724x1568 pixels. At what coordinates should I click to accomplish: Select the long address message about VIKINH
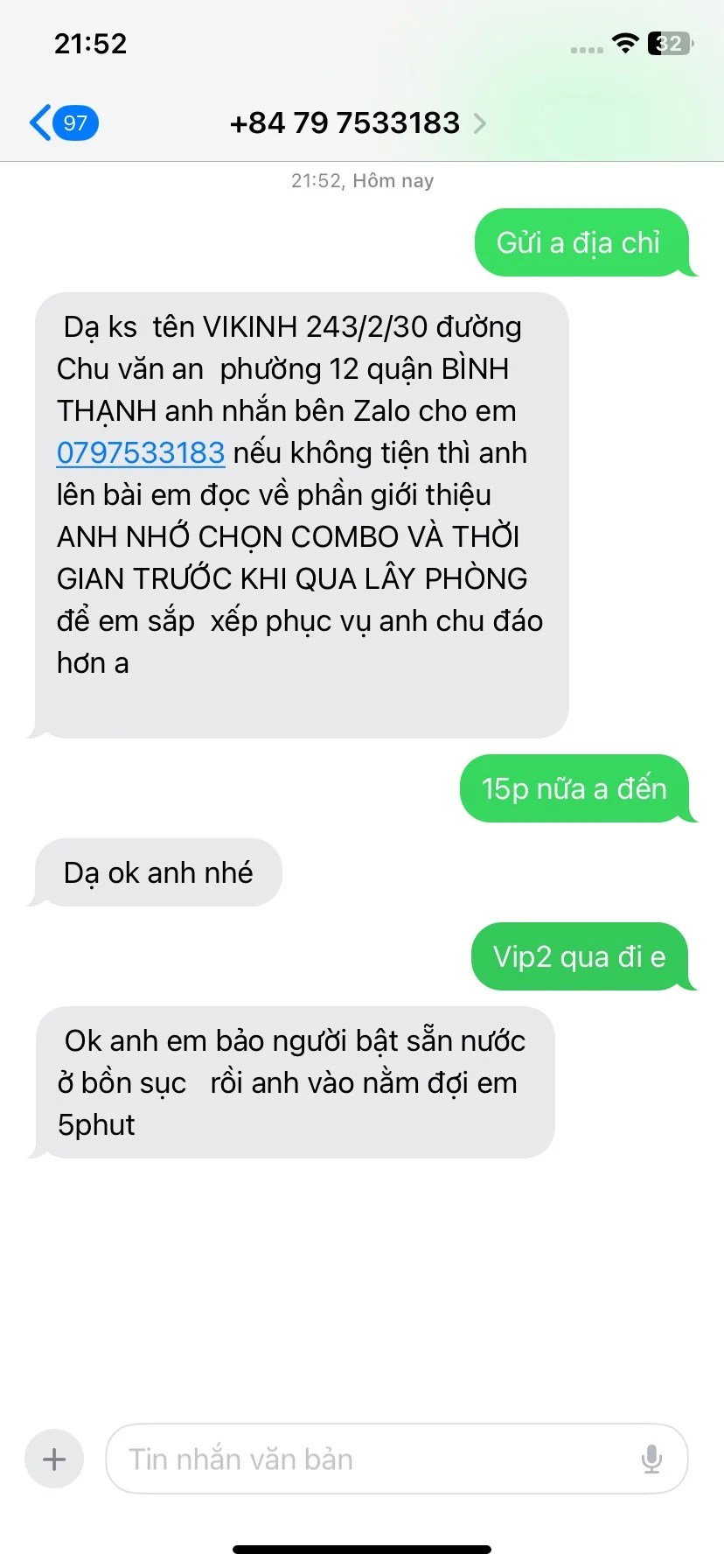300,515
